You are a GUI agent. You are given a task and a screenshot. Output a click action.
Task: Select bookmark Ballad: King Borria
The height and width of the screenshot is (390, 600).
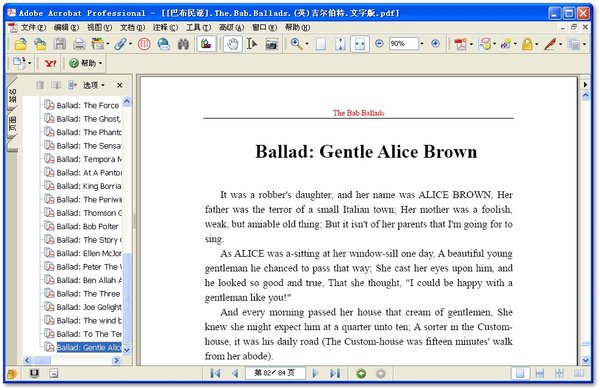click(89, 186)
